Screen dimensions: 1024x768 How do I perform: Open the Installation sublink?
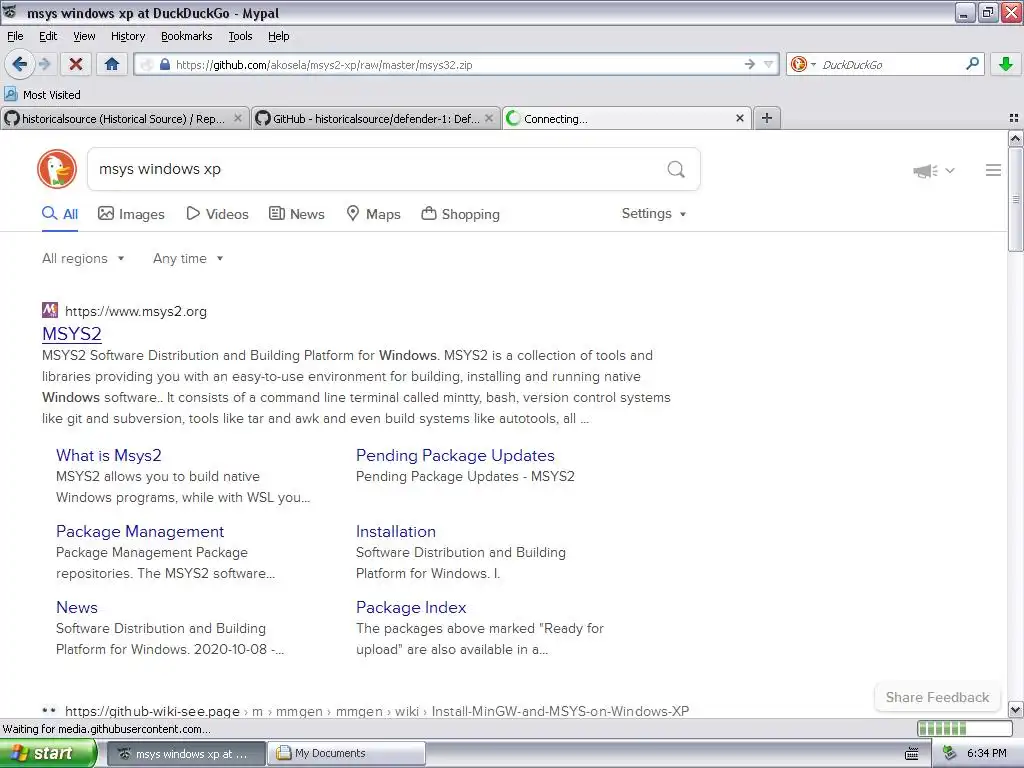tap(396, 532)
